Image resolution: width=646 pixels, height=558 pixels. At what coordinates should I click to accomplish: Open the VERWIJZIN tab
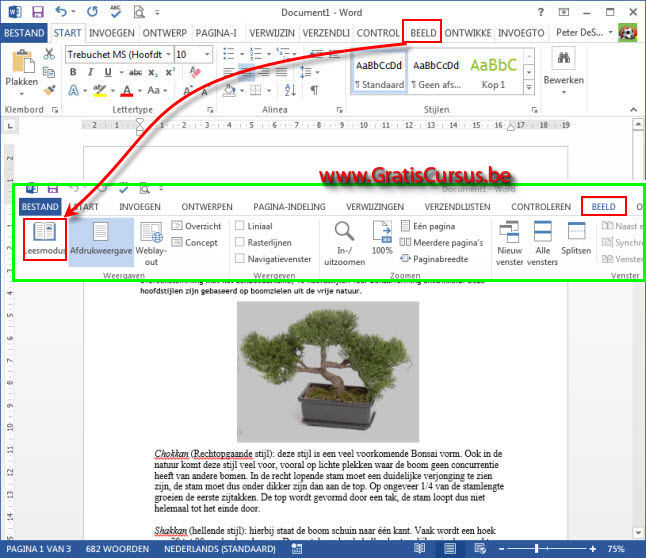point(272,33)
